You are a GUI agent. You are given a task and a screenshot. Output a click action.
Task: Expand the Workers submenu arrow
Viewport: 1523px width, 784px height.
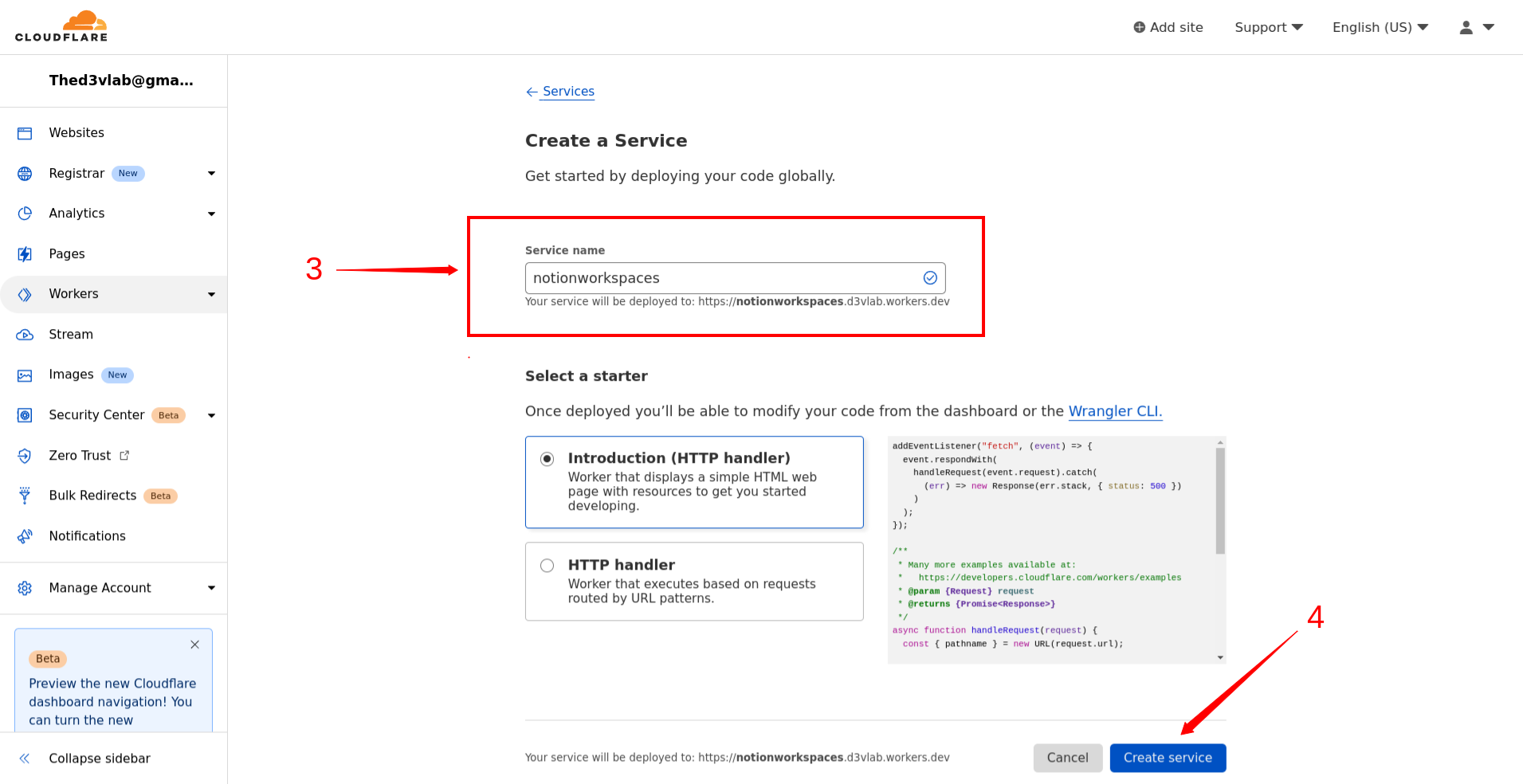coord(211,294)
